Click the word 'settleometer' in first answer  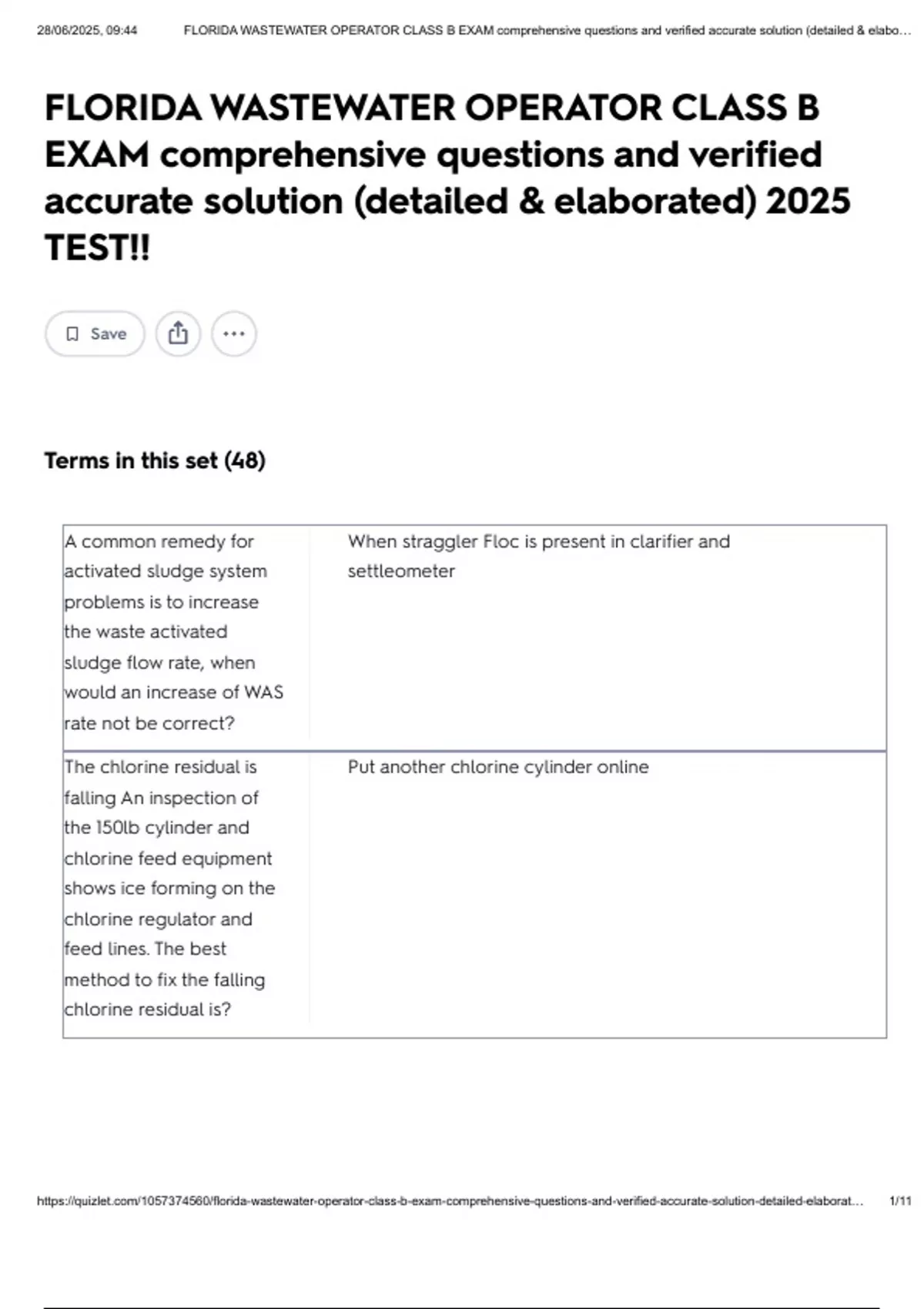401,571
